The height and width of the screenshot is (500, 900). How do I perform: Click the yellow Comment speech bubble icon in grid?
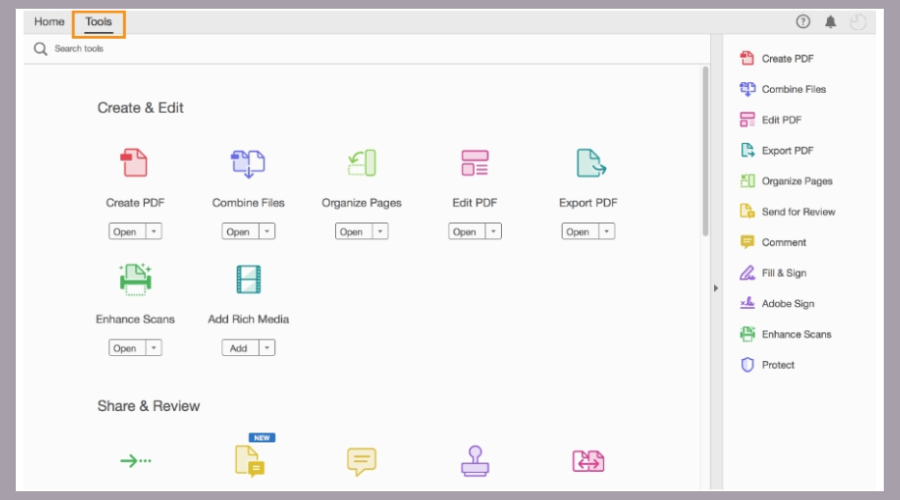click(362, 461)
